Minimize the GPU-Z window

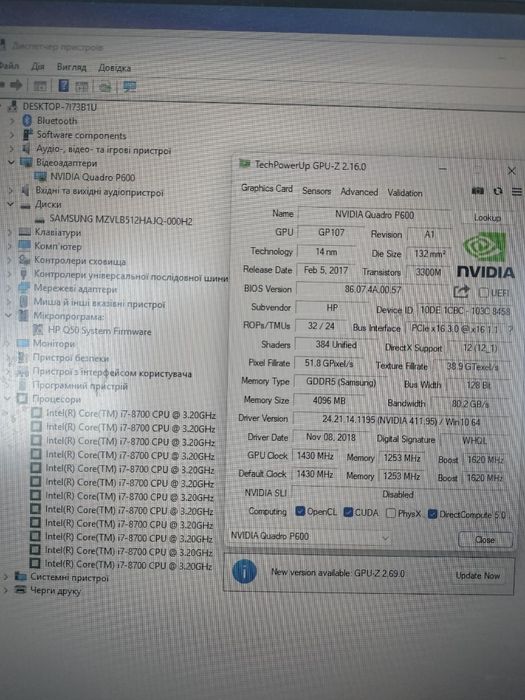pos(443,169)
